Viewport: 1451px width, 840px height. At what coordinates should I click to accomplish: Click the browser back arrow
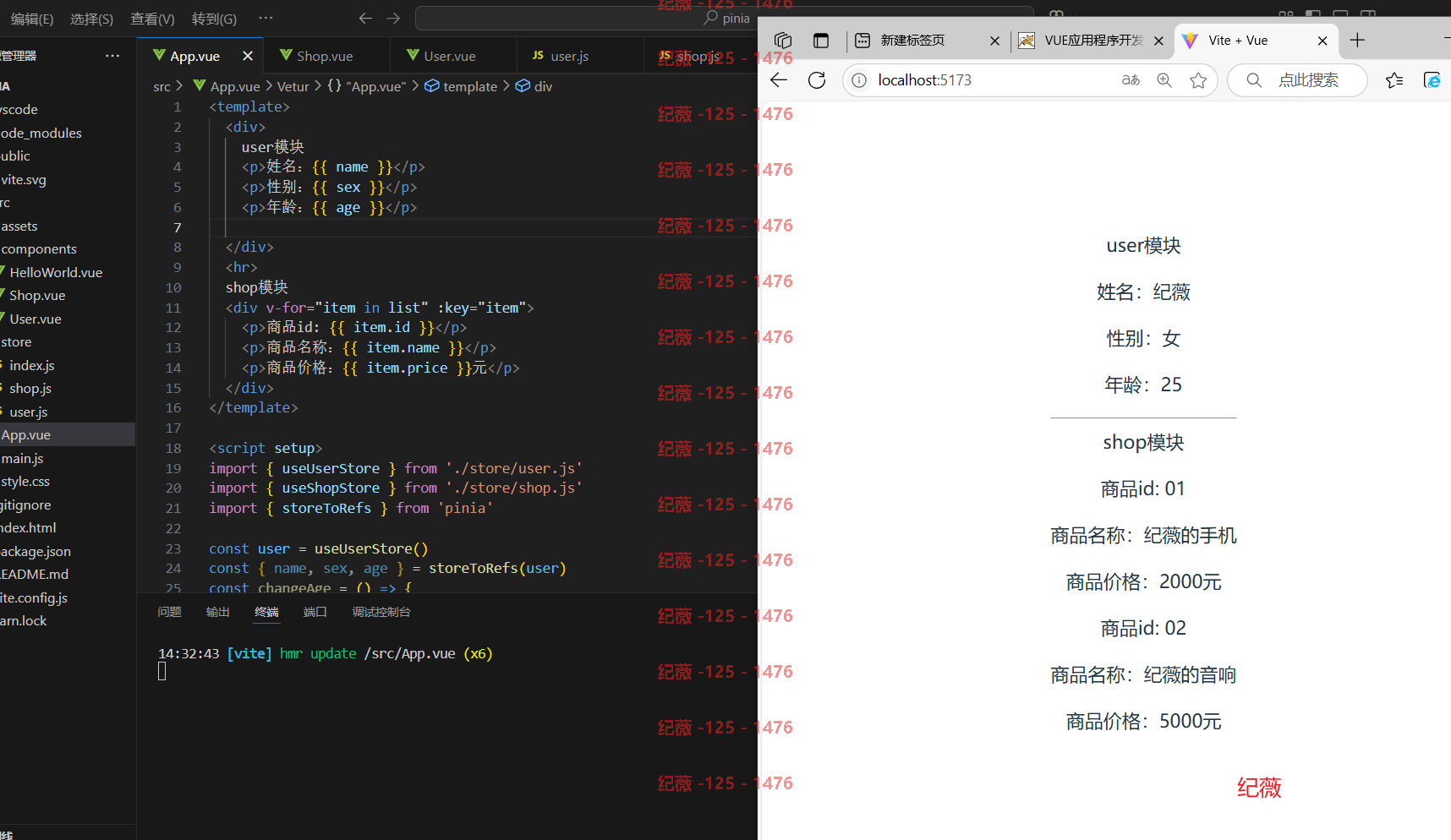779,79
